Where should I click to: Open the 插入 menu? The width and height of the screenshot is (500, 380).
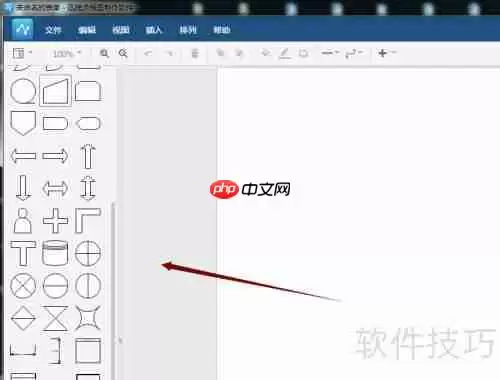[154, 30]
